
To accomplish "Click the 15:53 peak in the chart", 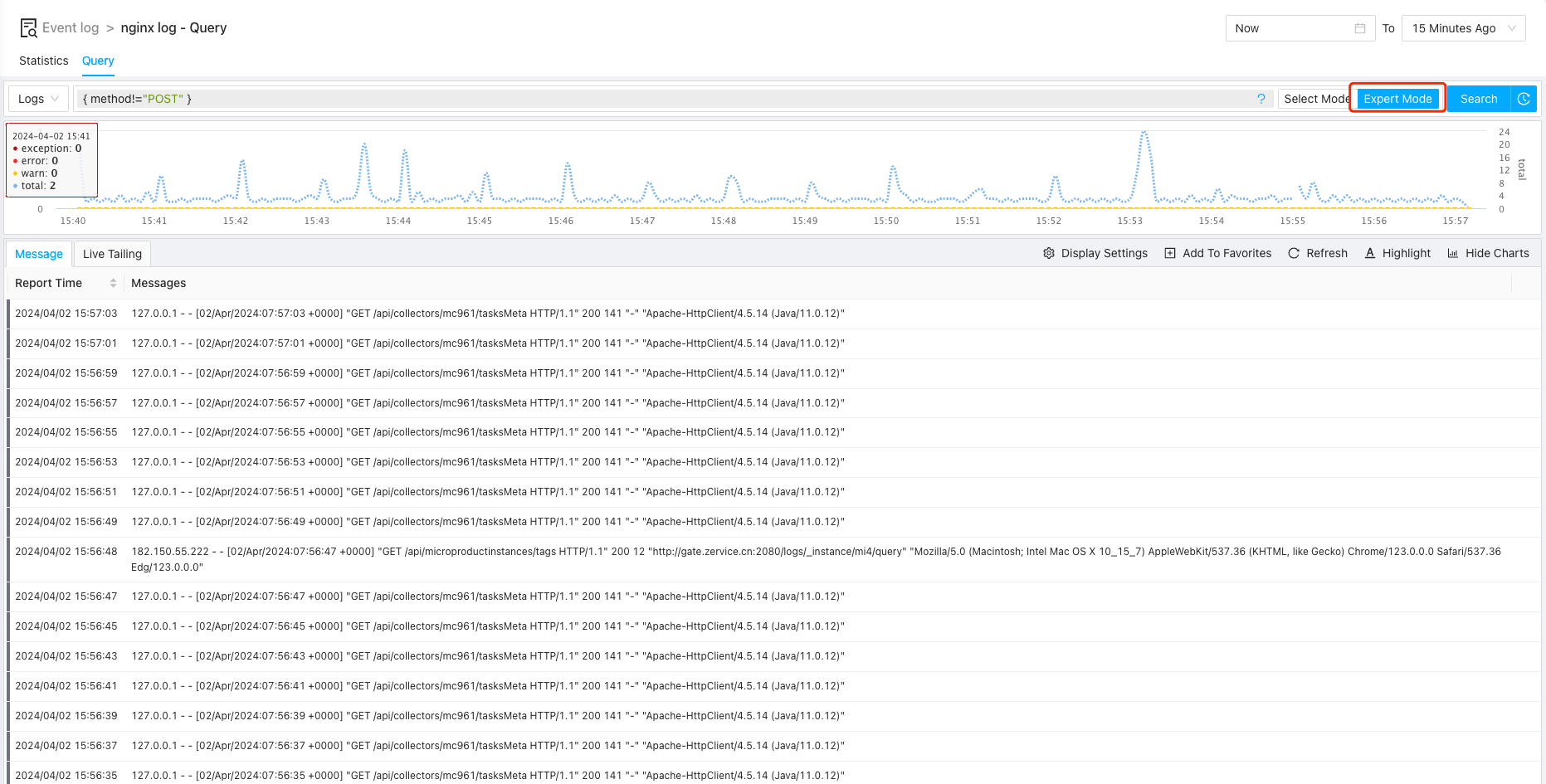I will 1144,134.
